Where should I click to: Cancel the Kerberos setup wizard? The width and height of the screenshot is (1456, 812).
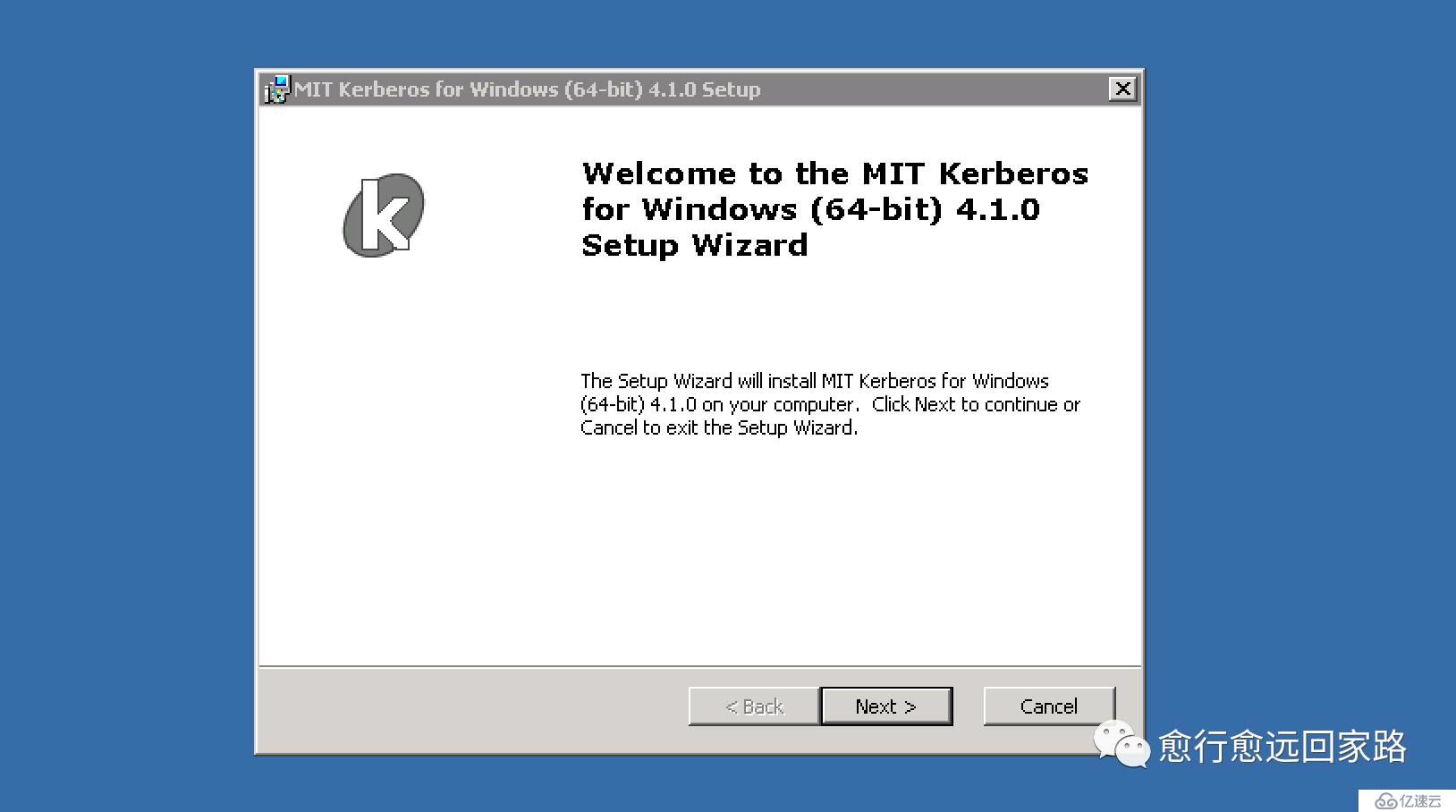[x=1049, y=706]
